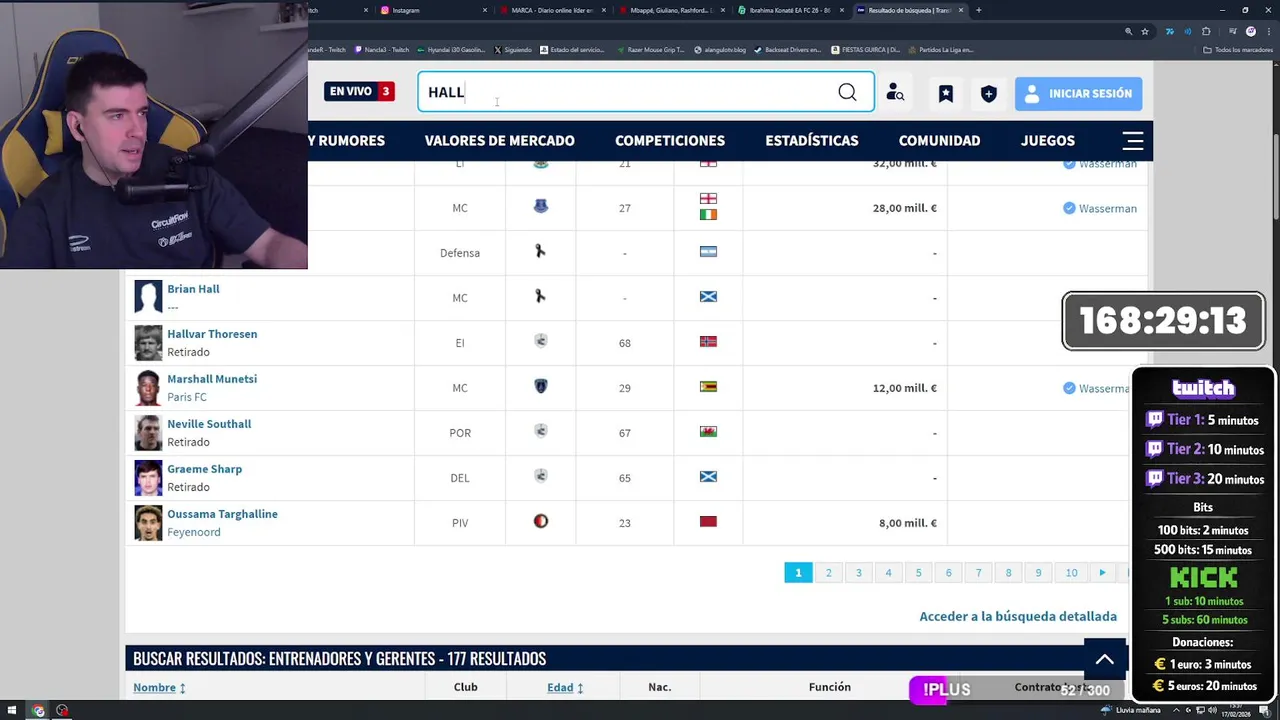Go to results page 10

point(1071,573)
